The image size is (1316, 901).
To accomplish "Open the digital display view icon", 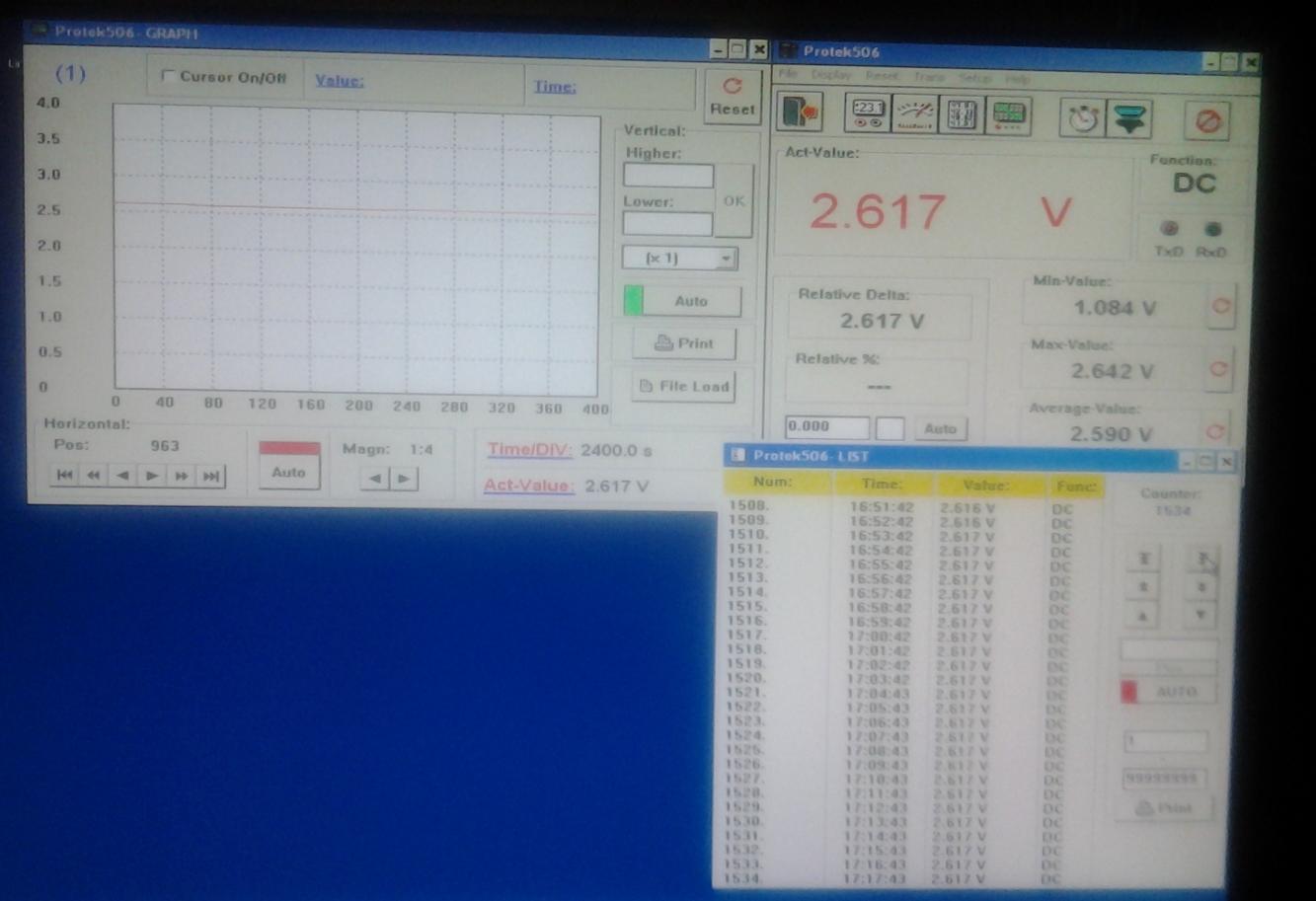I will pos(867,114).
